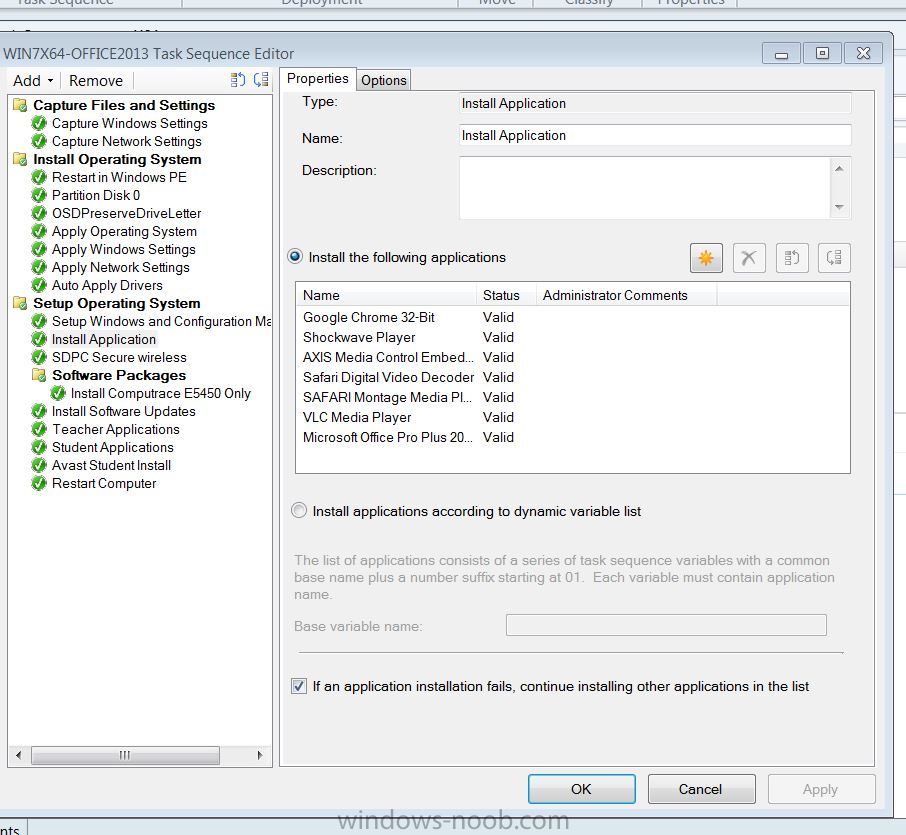Select Apply Windows Settings step
This screenshot has width=906, height=835.
124,249
